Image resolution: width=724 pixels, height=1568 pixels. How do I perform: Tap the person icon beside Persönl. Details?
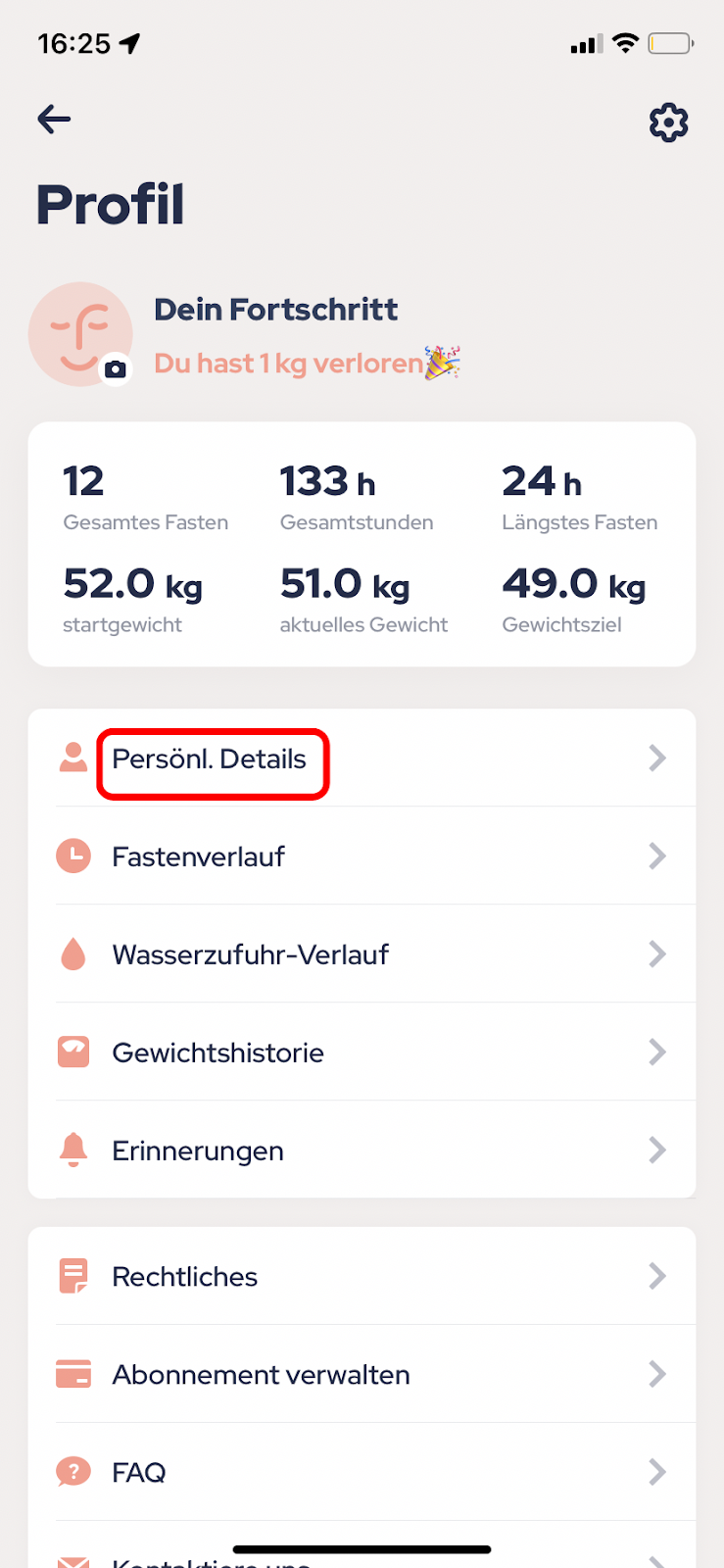tap(73, 758)
